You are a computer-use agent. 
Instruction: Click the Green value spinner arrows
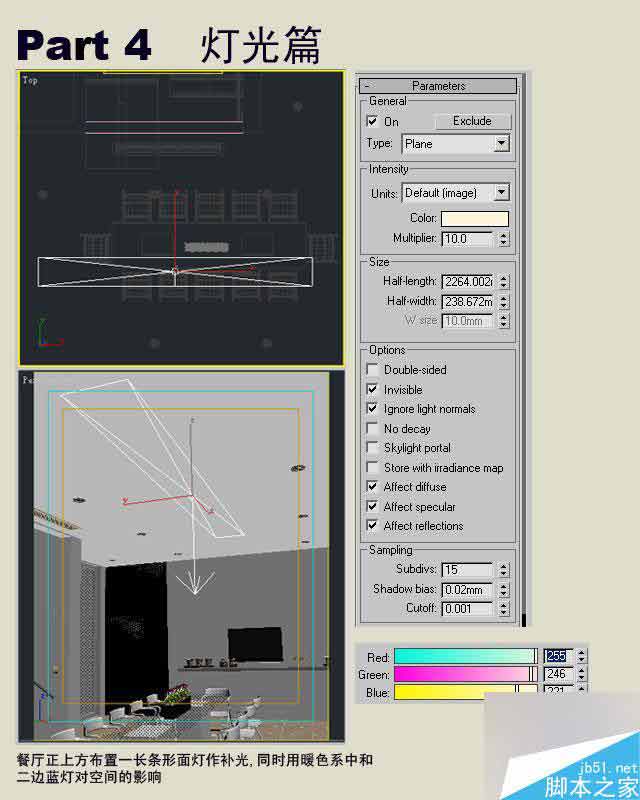(x=582, y=674)
